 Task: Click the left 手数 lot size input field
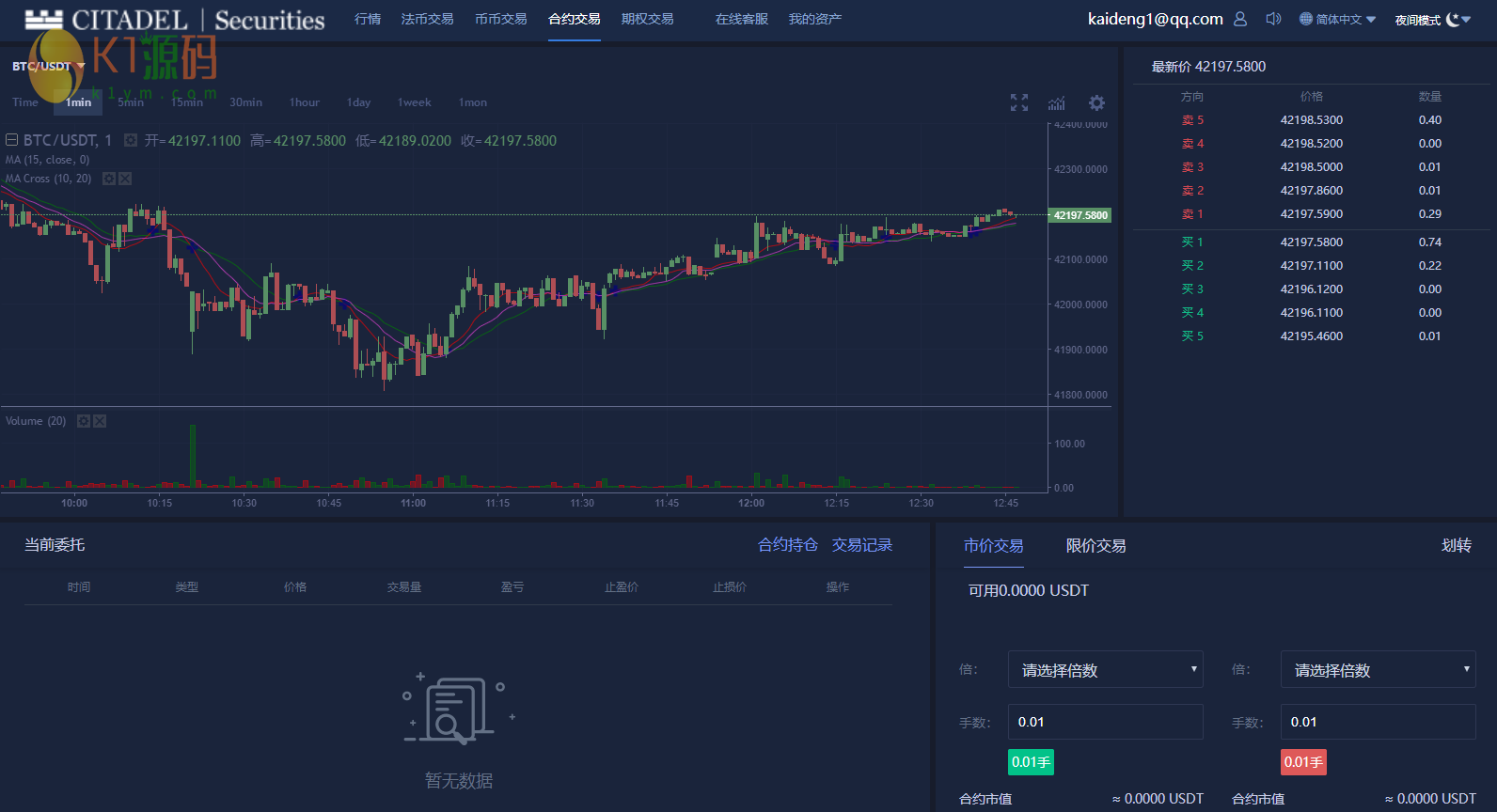1106,722
